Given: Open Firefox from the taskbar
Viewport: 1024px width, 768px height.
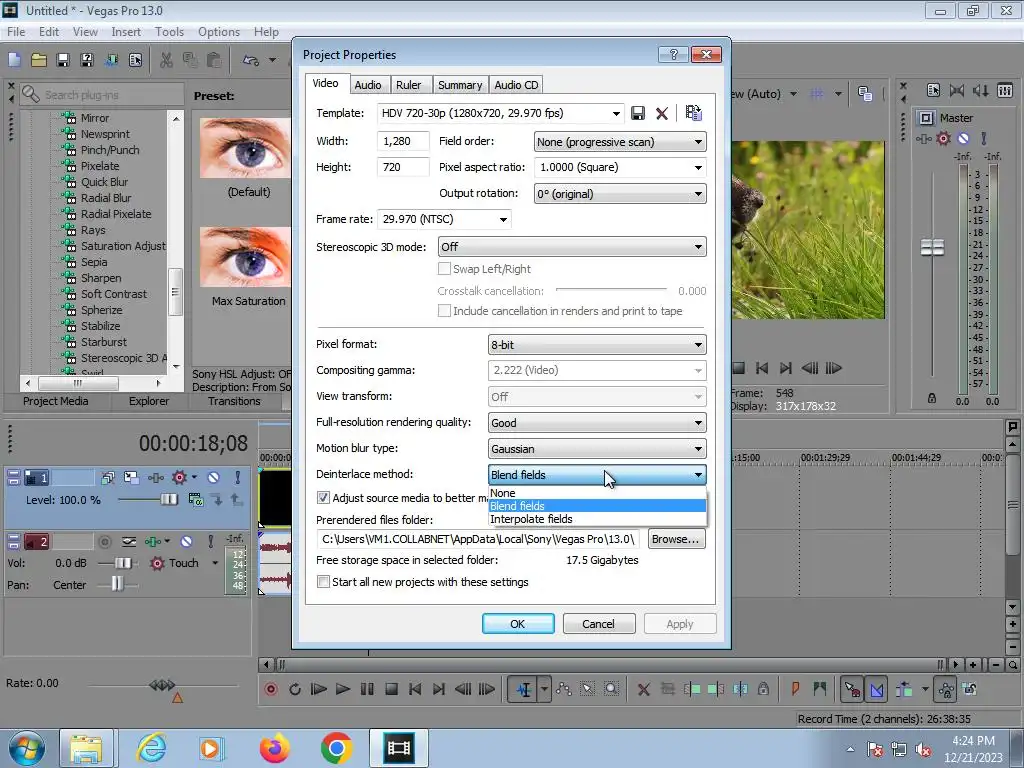Looking at the screenshot, I should pyautogui.click(x=274, y=748).
